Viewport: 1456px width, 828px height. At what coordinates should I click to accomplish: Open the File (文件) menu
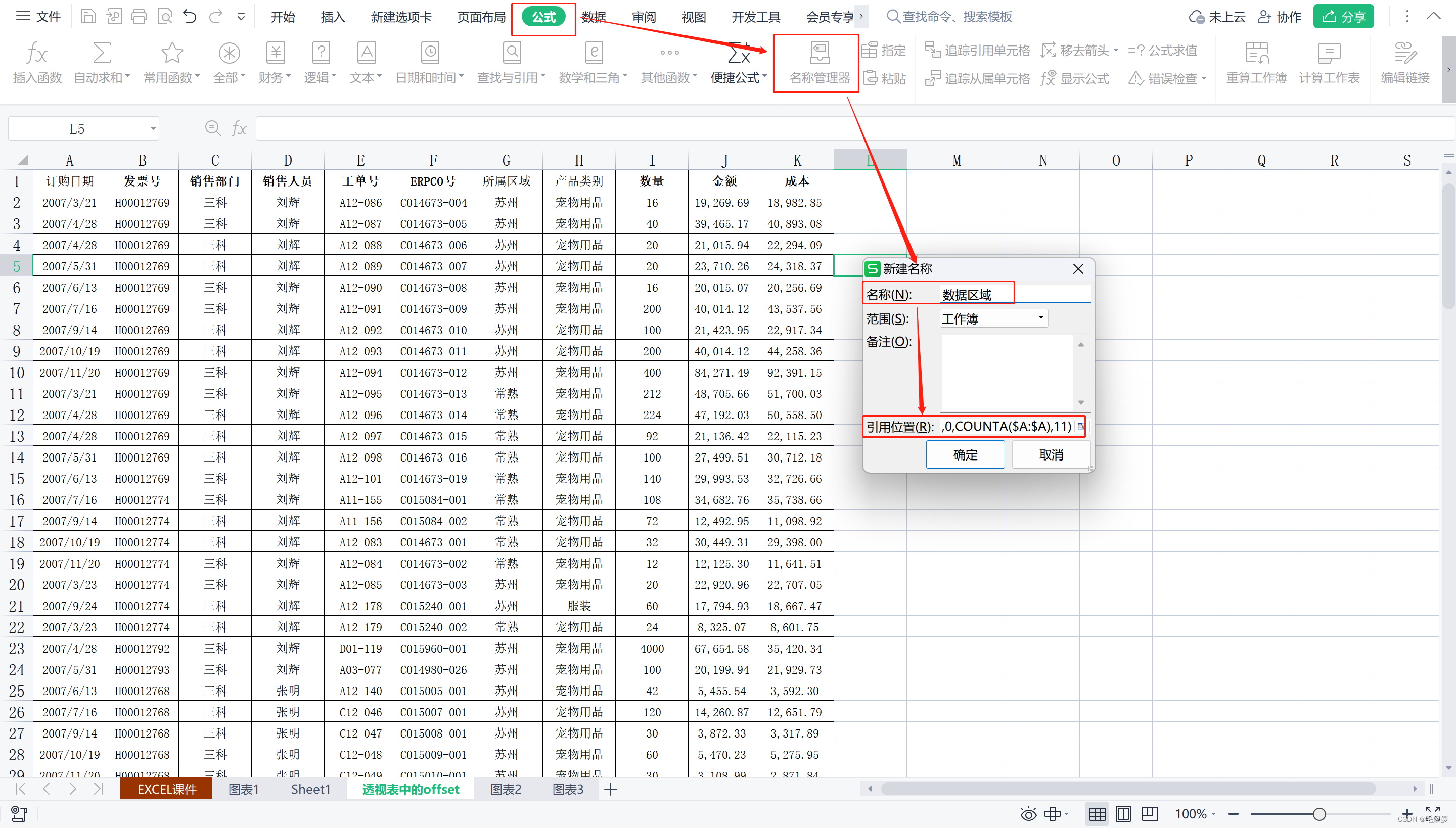tap(38, 17)
